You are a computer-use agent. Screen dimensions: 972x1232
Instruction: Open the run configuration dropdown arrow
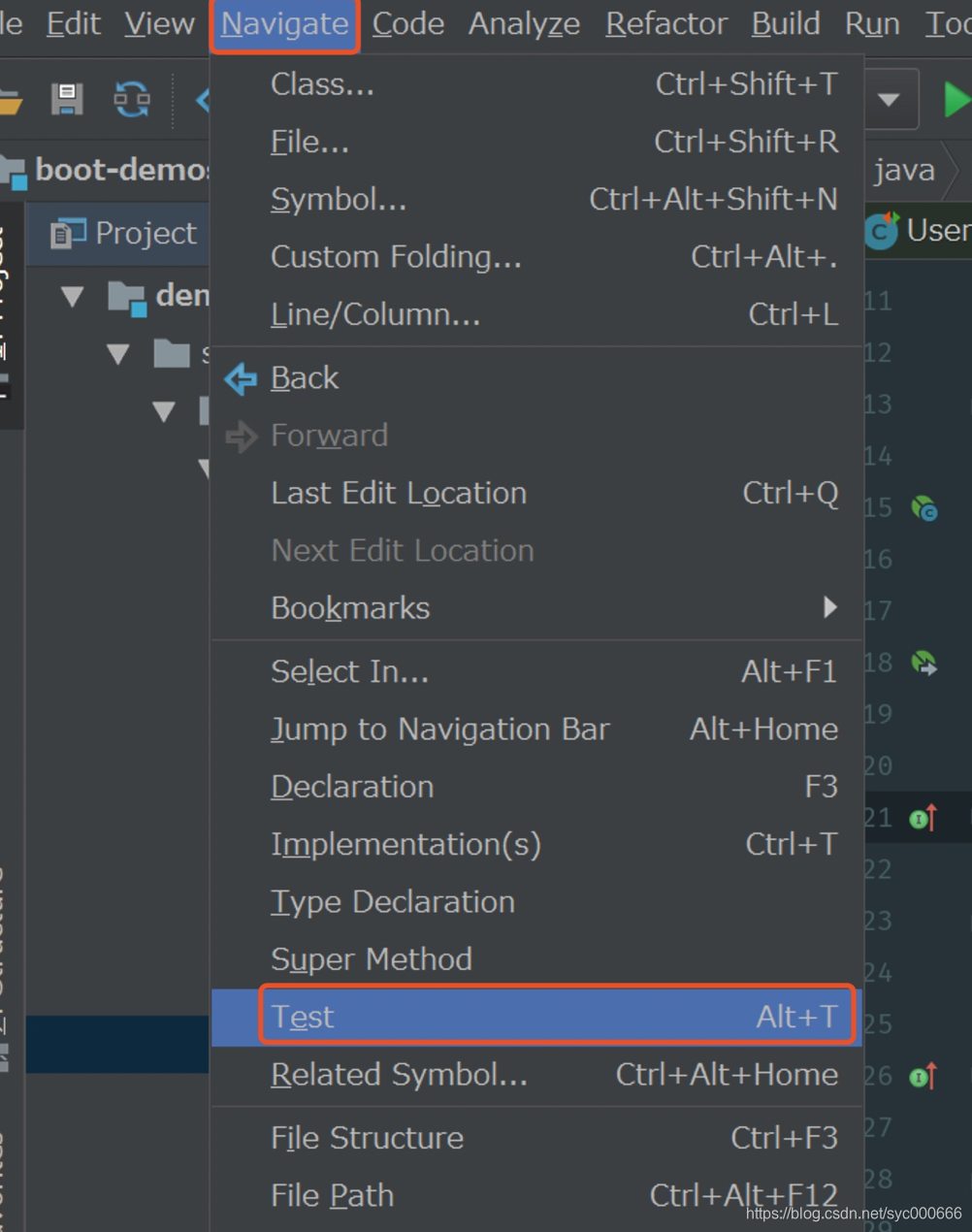click(x=889, y=99)
